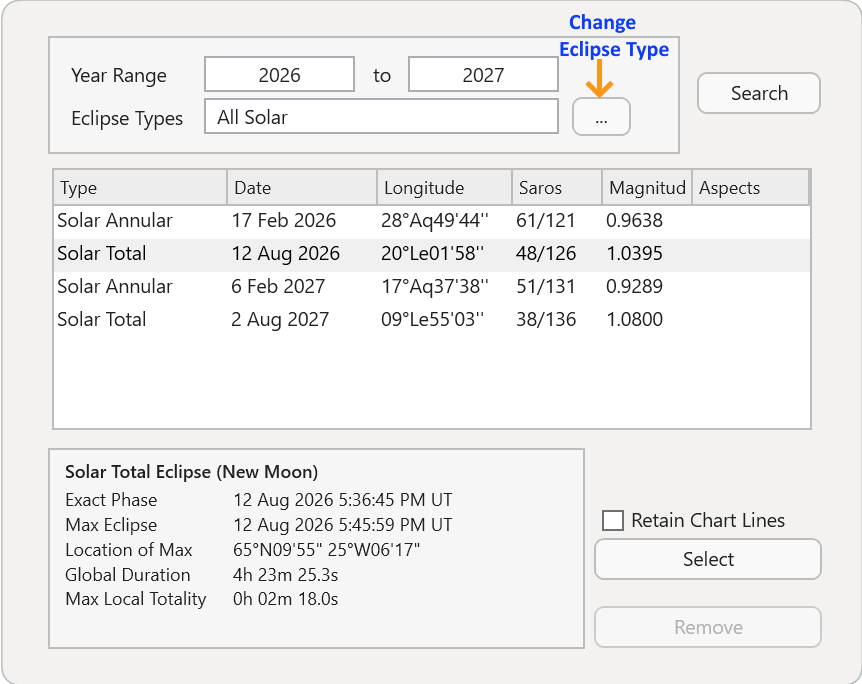Sort by the Aspects column header
The image size is (862, 684).
(x=750, y=187)
